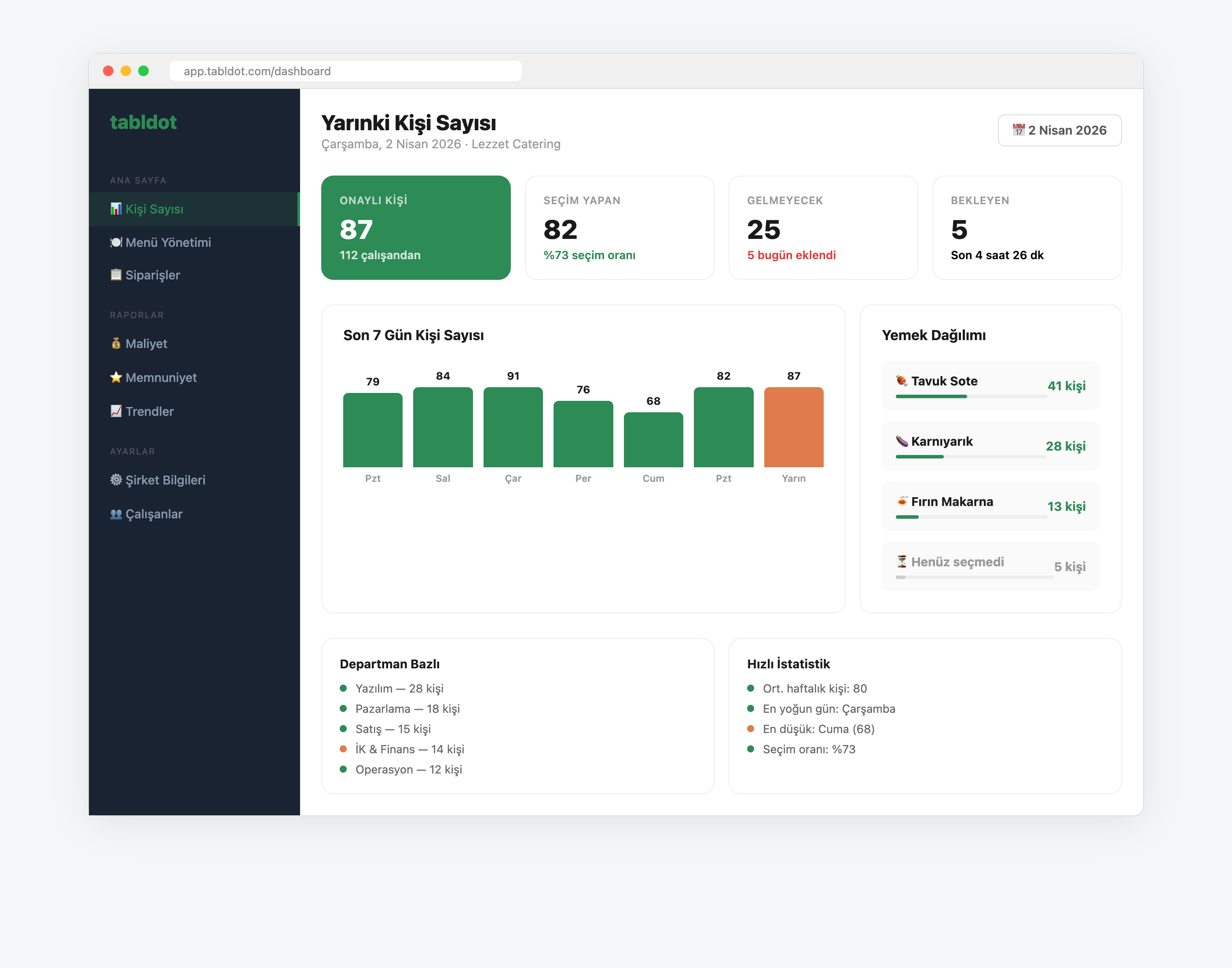Open Çalışanlar settings page
Viewport: 1232px width, 968px height.
click(x=154, y=514)
